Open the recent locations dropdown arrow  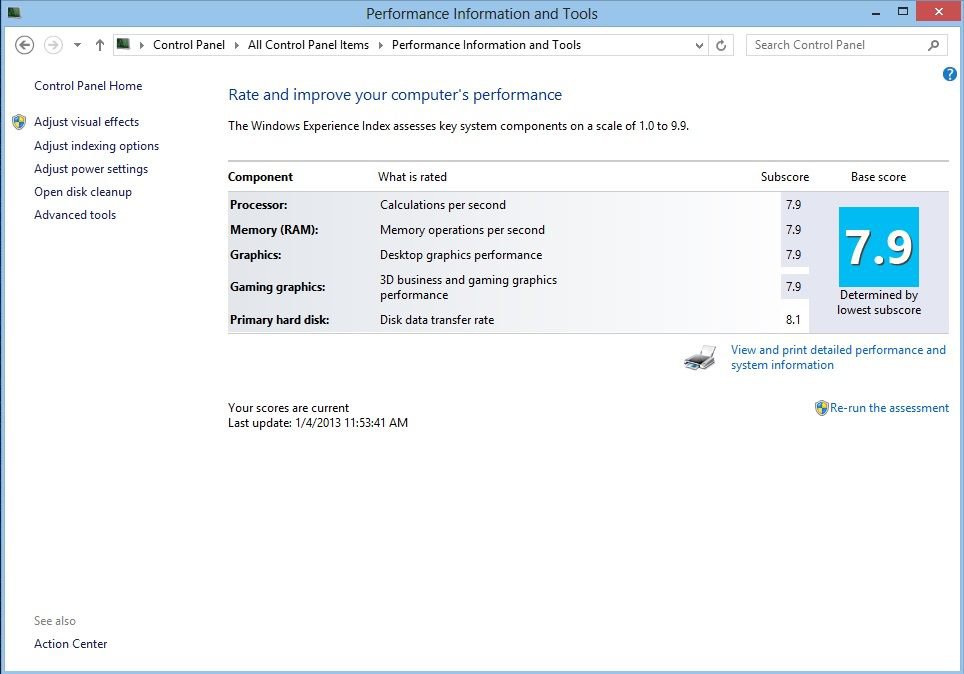77,45
